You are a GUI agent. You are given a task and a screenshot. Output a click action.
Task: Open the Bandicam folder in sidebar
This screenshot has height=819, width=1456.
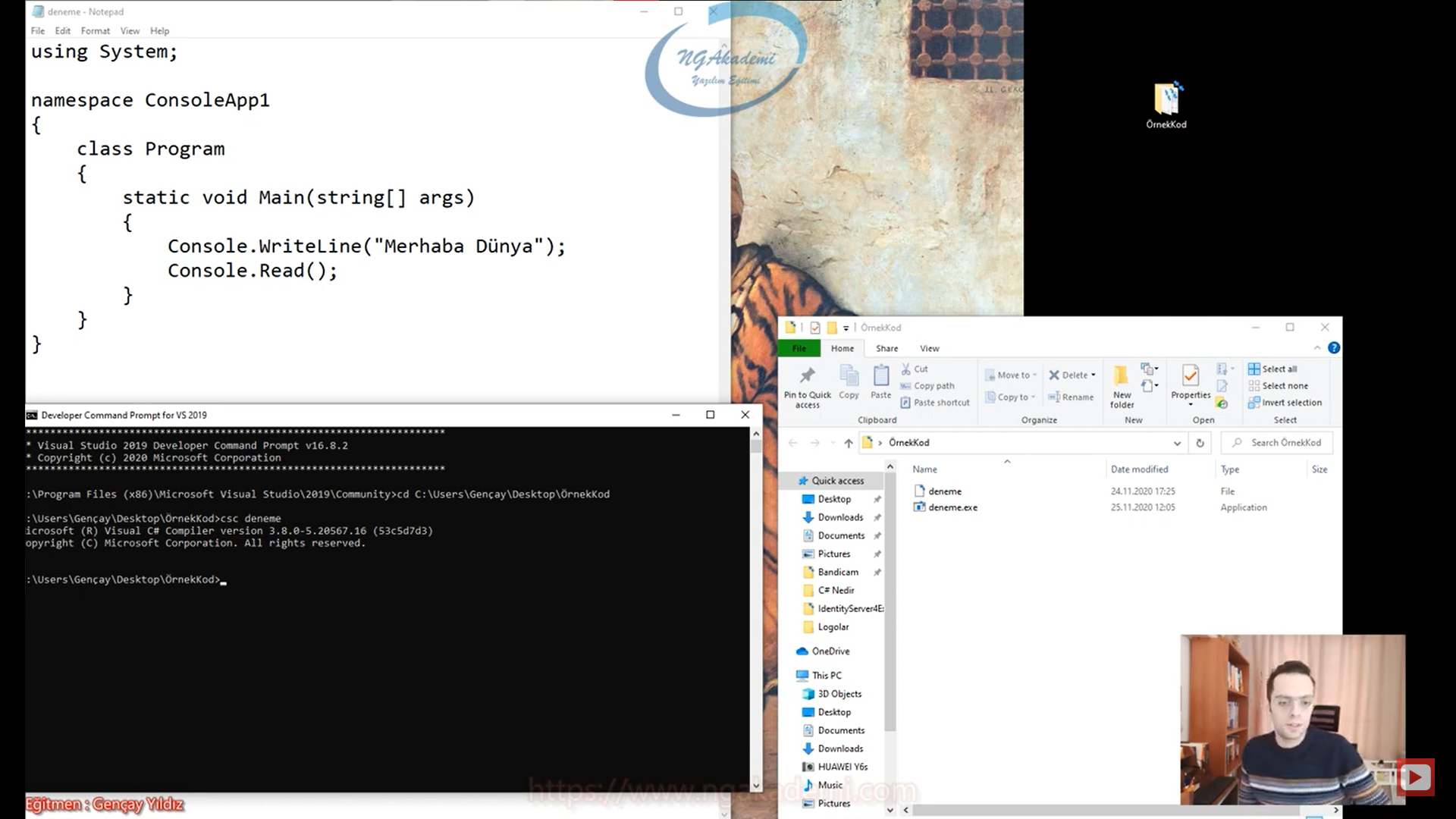pos(838,572)
